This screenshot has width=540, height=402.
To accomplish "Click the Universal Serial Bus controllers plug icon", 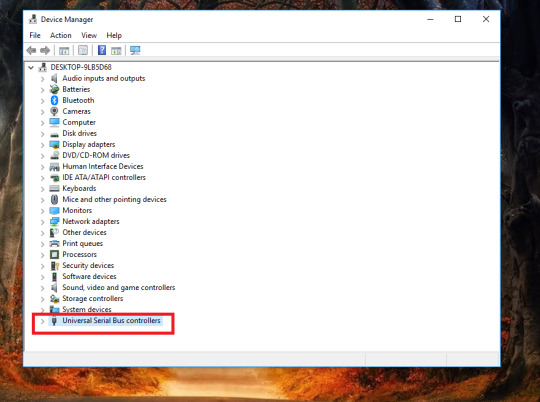I will click(x=54, y=321).
